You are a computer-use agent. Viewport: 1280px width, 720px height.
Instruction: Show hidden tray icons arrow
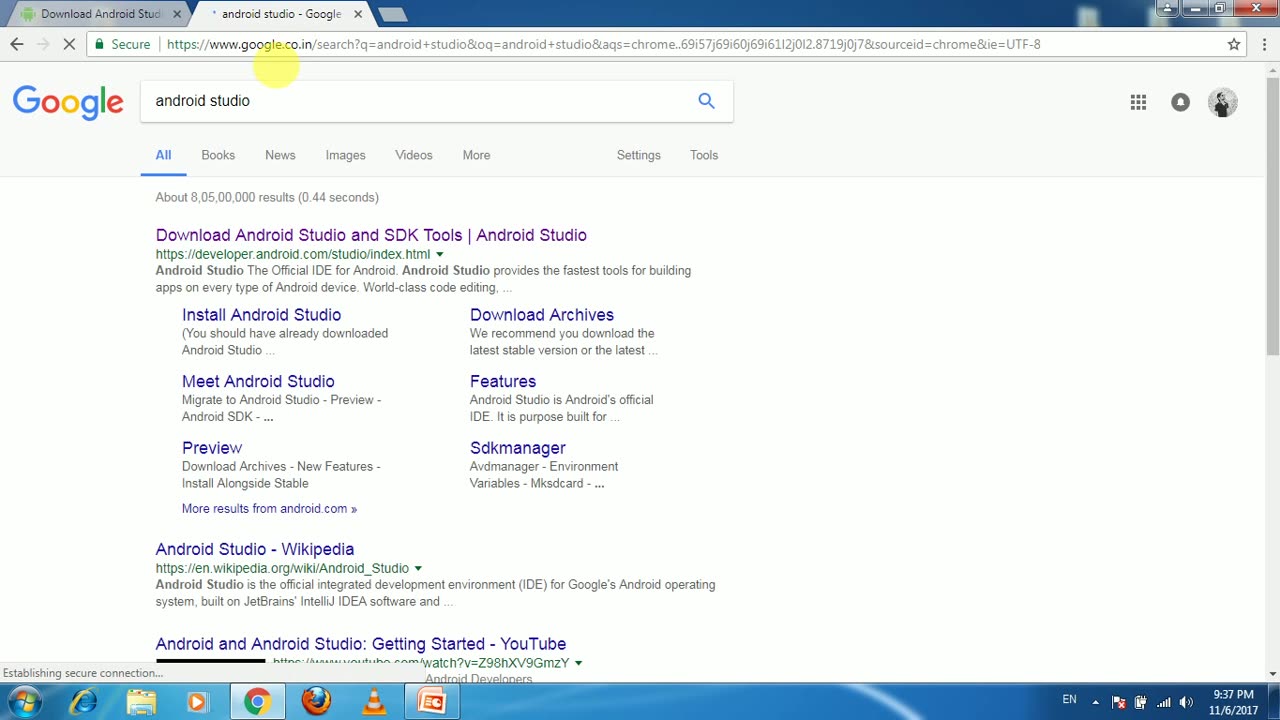1095,702
